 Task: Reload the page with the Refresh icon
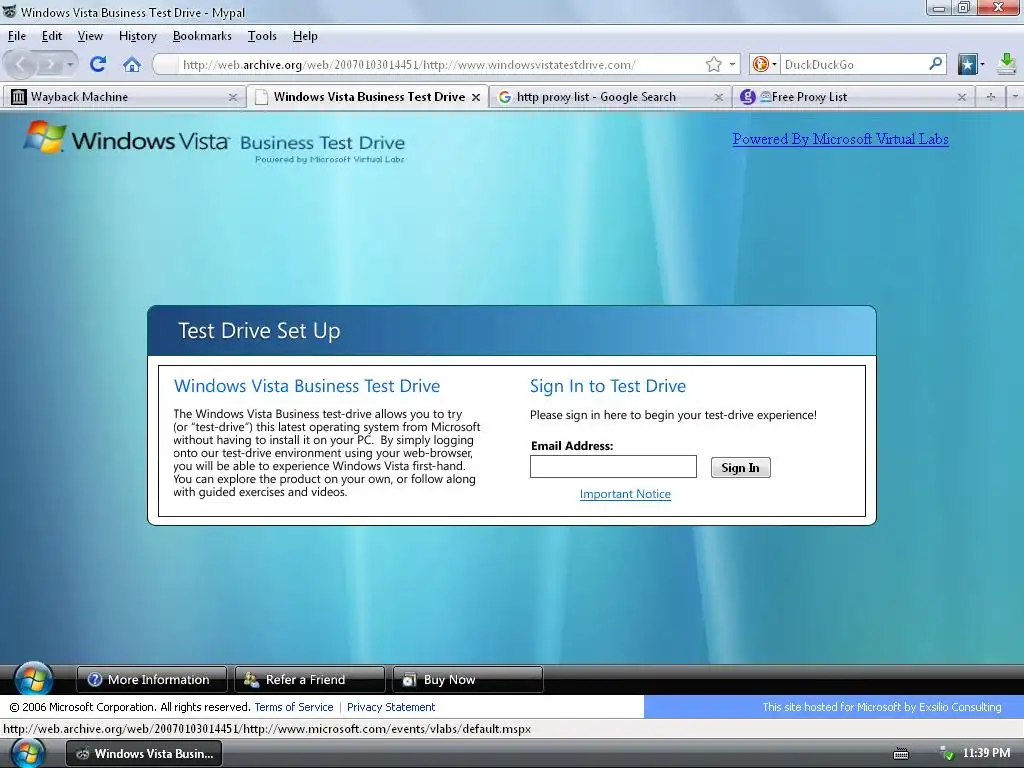[98, 64]
